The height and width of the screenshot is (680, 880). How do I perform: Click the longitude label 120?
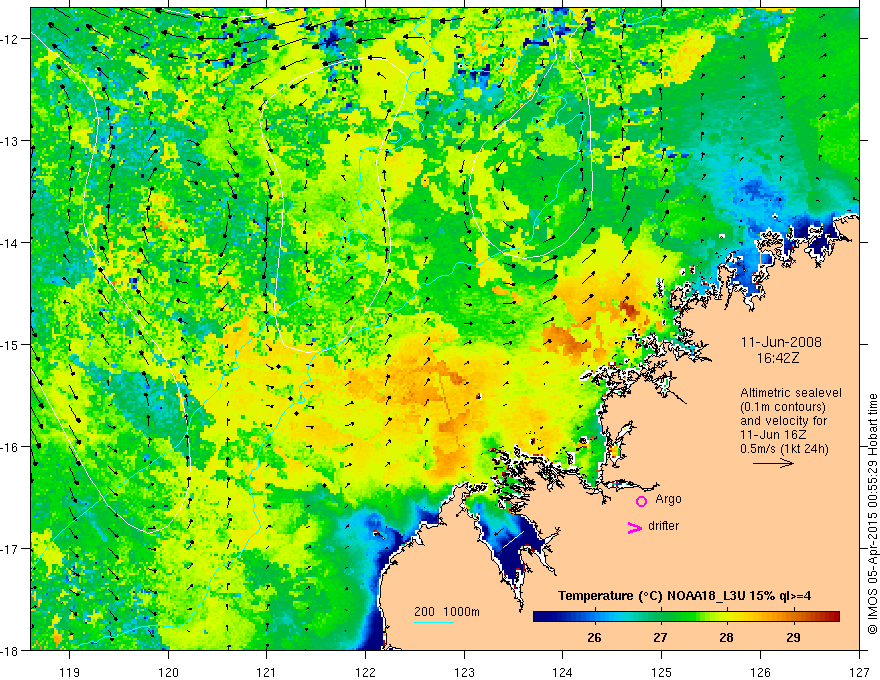168,672
